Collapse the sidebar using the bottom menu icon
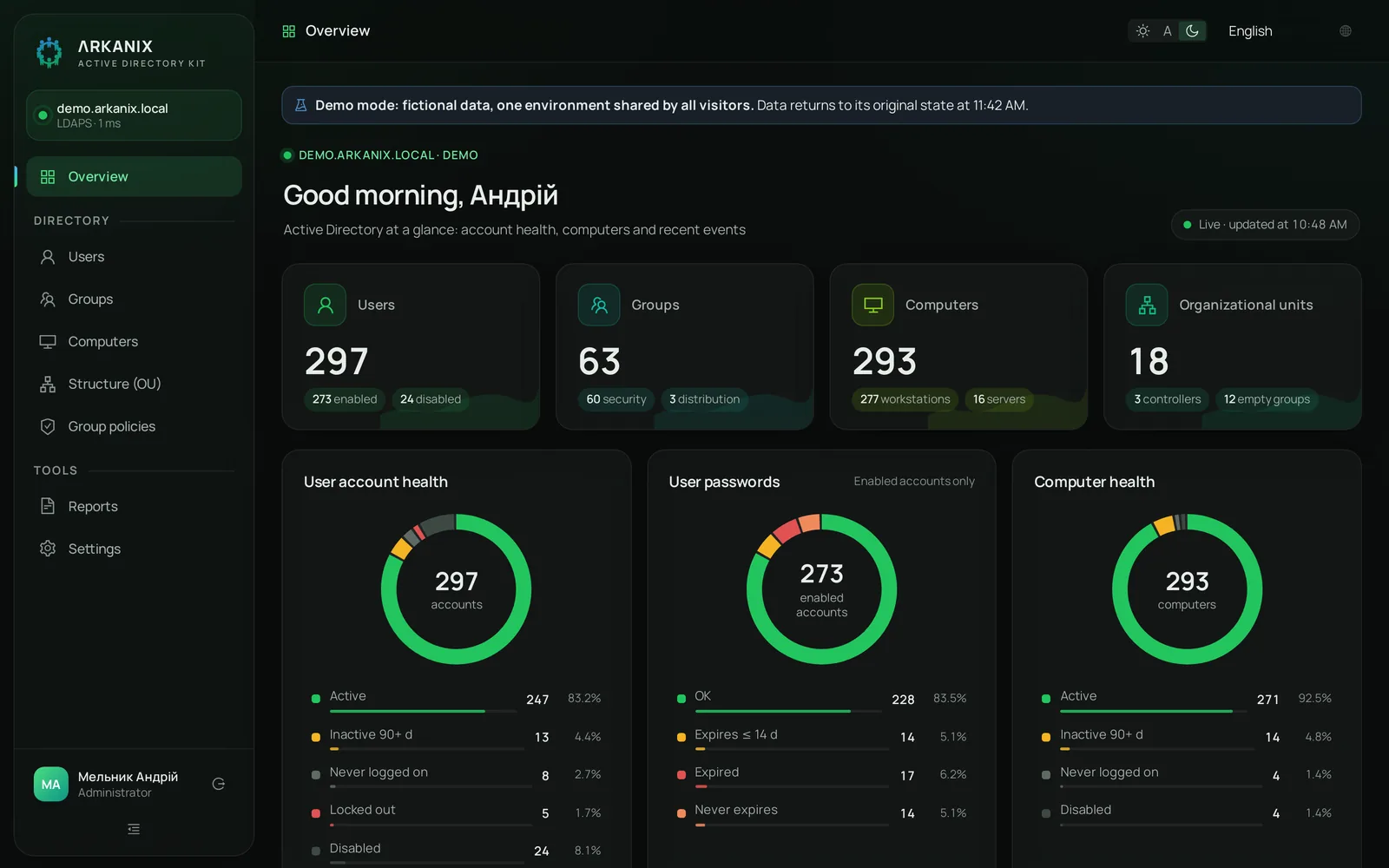The height and width of the screenshot is (868, 1389). (x=134, y=830)
